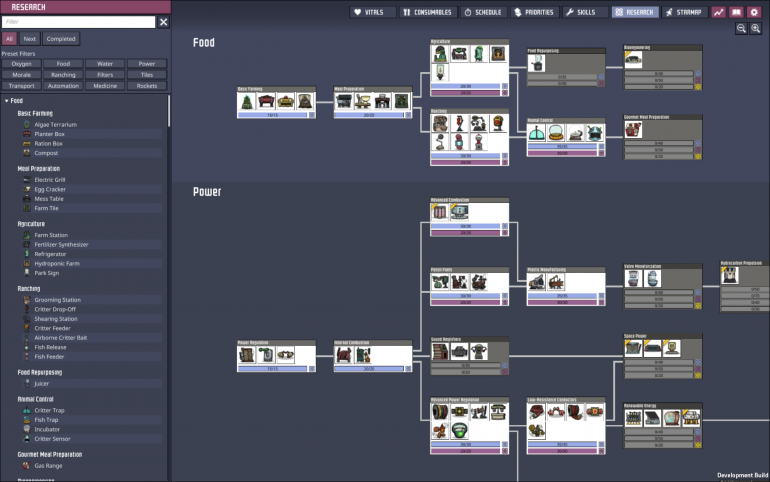Apply the Morale preset filter
The width and height of the screenshot is (770, 482).
coord(22,75)
